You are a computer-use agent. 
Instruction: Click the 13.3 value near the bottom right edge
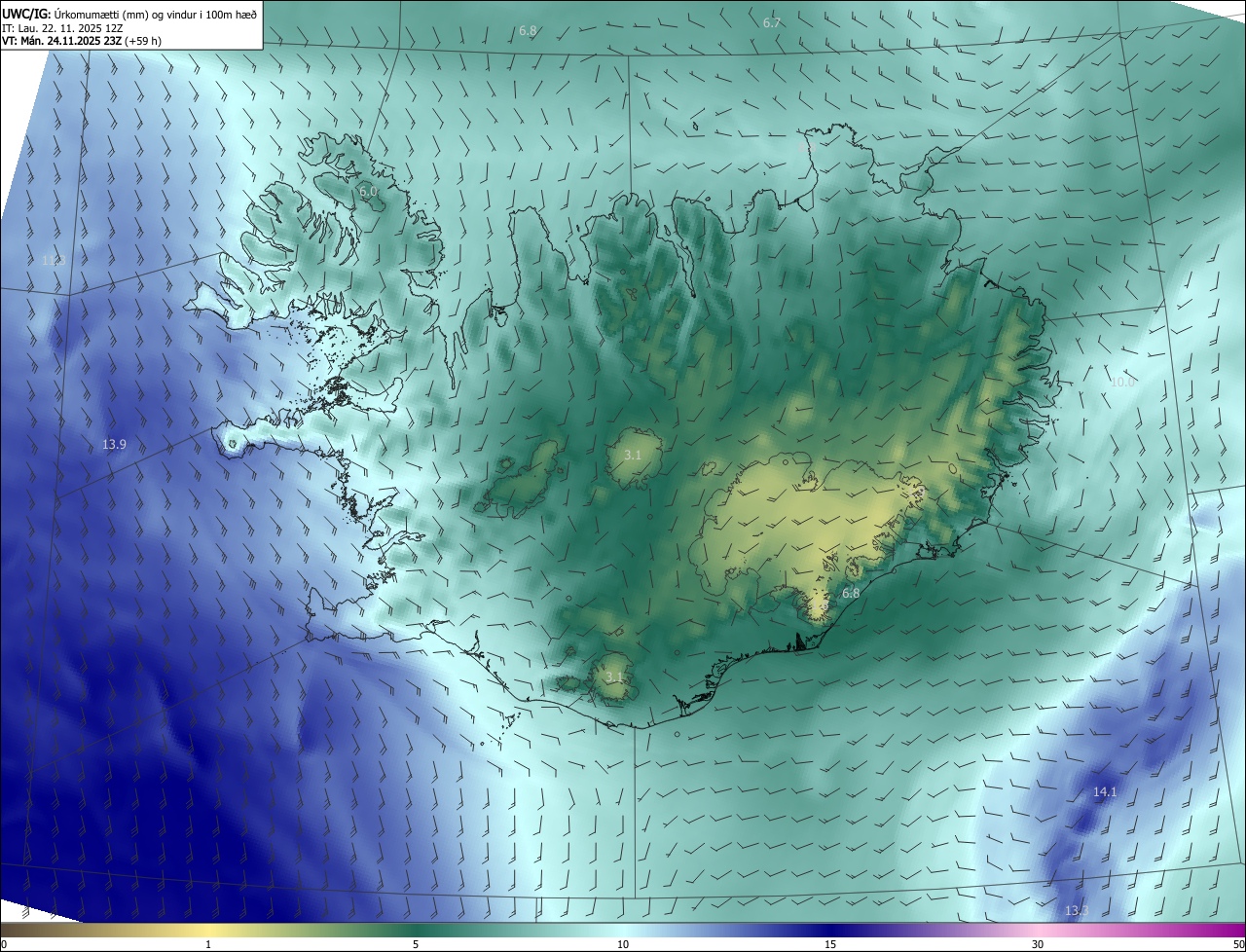[1076, 910]
